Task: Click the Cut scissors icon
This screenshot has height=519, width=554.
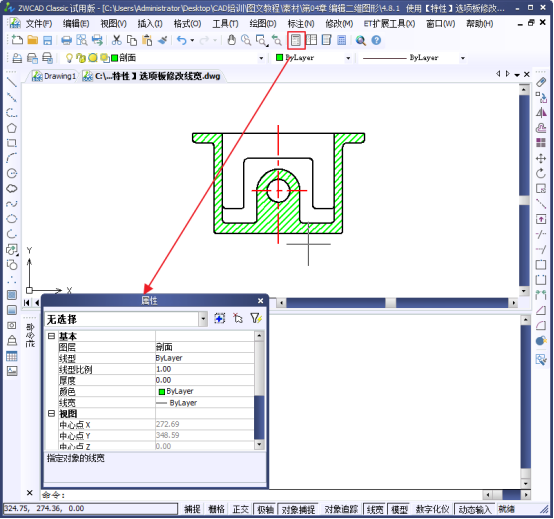Action: 116,40
